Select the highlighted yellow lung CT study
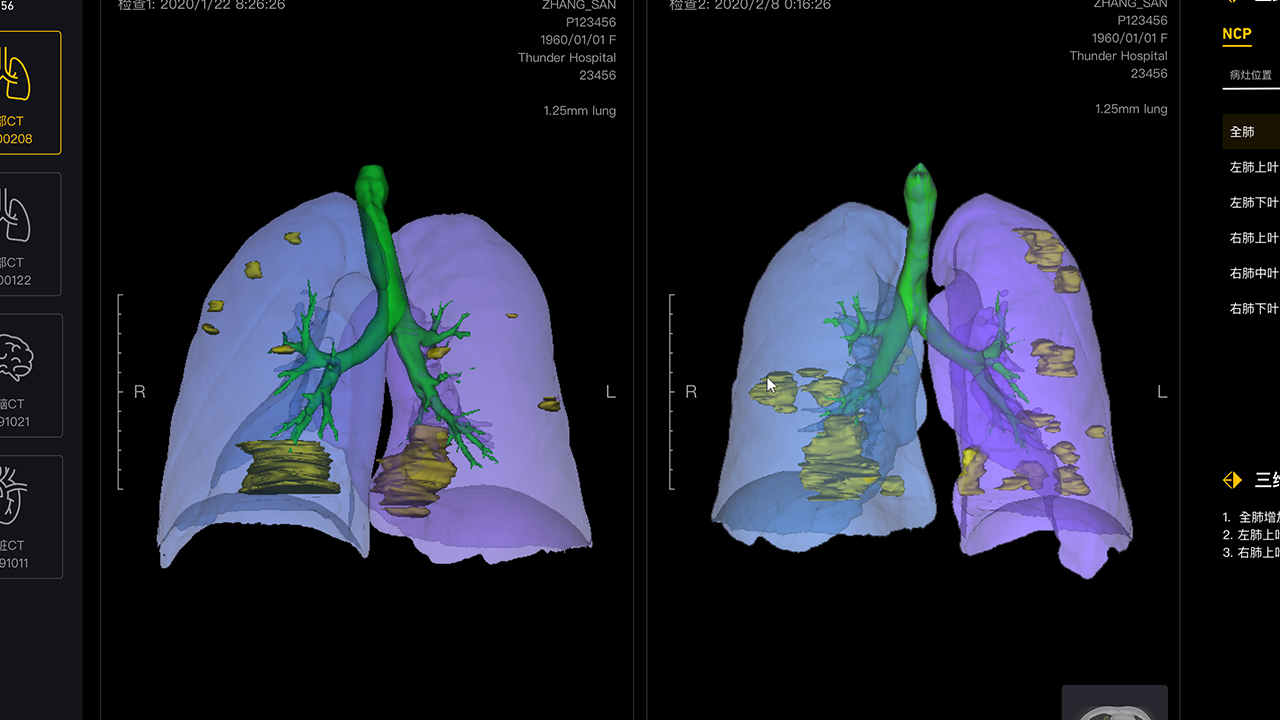Image resolution: width=1280 pixels, height=720 pixels. coord(28,92)
